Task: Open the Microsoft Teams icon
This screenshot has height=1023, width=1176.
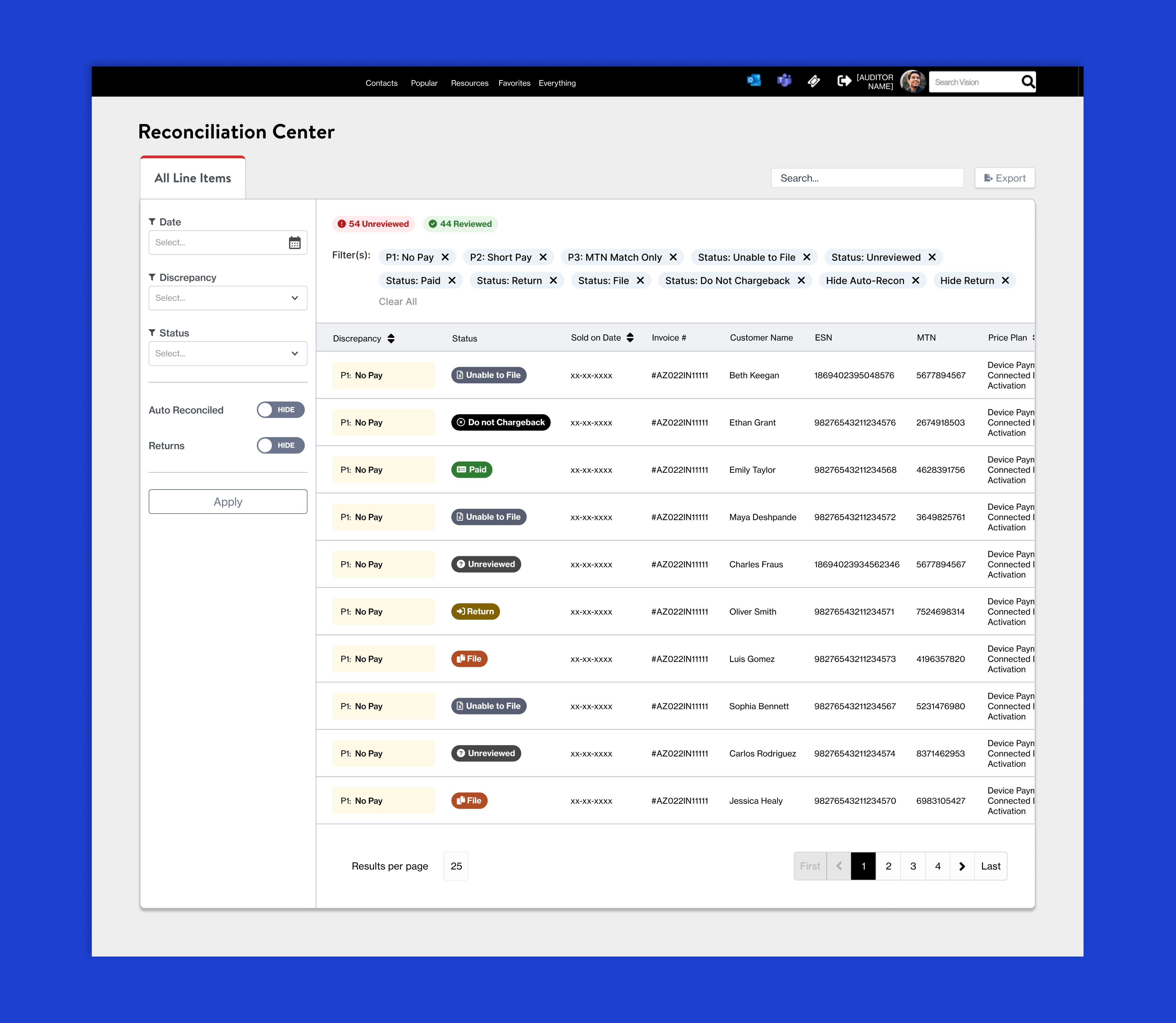Action: coord(784,80)
